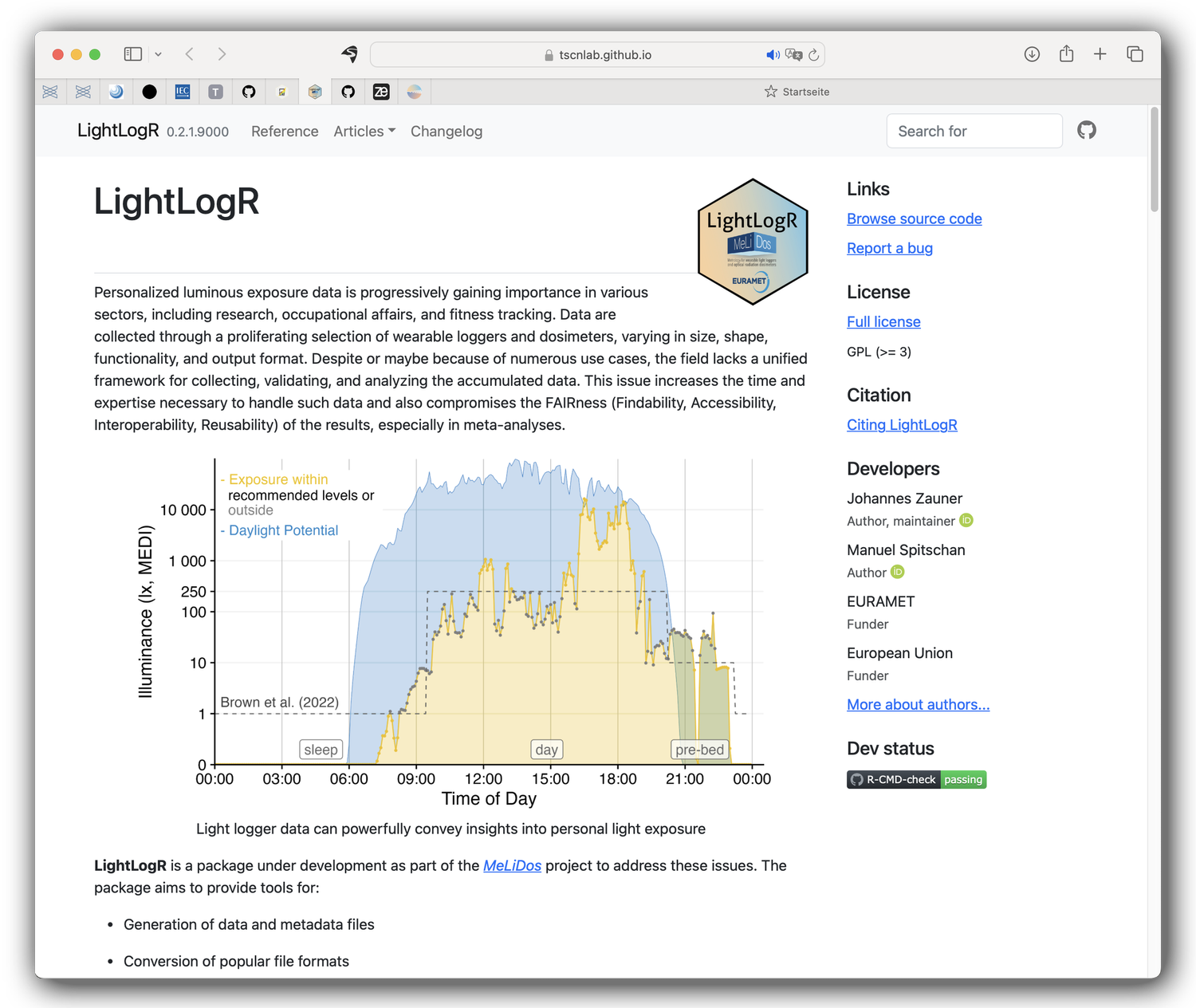Show tab overview
Image resolution: width=1196 pixels, height=1008 pixels.
click(1135, 54)
